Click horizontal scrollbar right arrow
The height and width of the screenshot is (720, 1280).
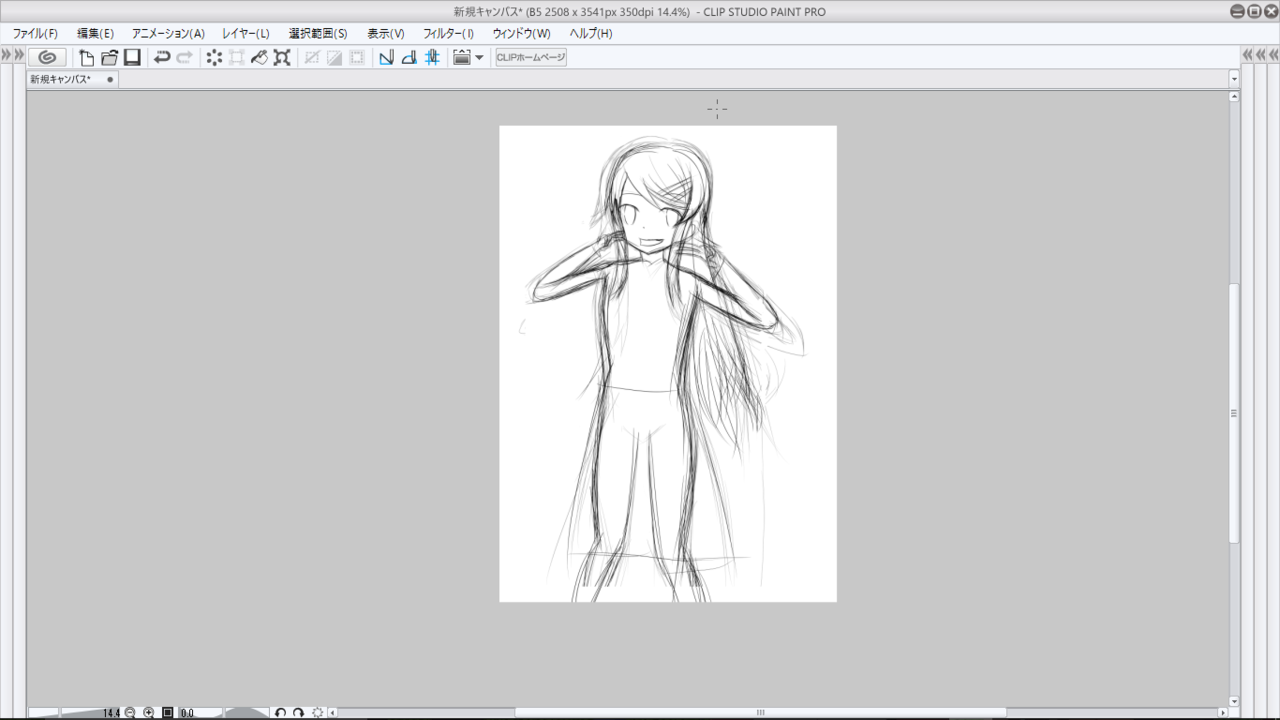tap(1222, 712)
